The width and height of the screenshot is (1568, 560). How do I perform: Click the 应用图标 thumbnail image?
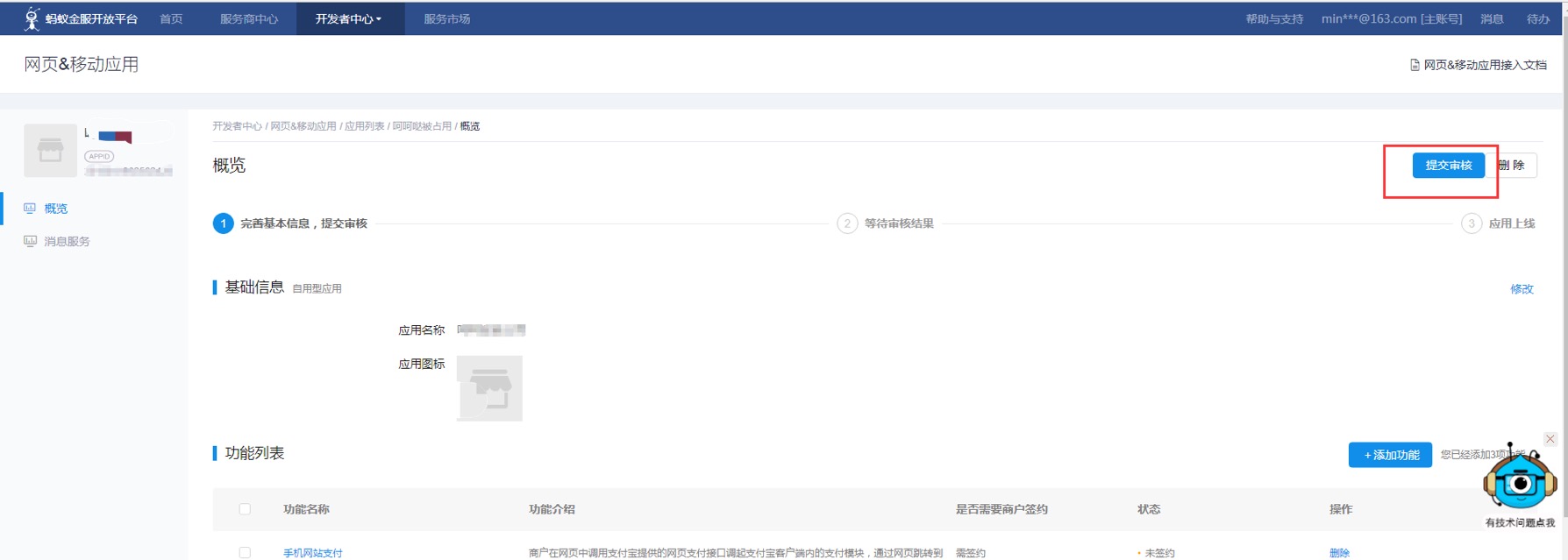point(489,388)
